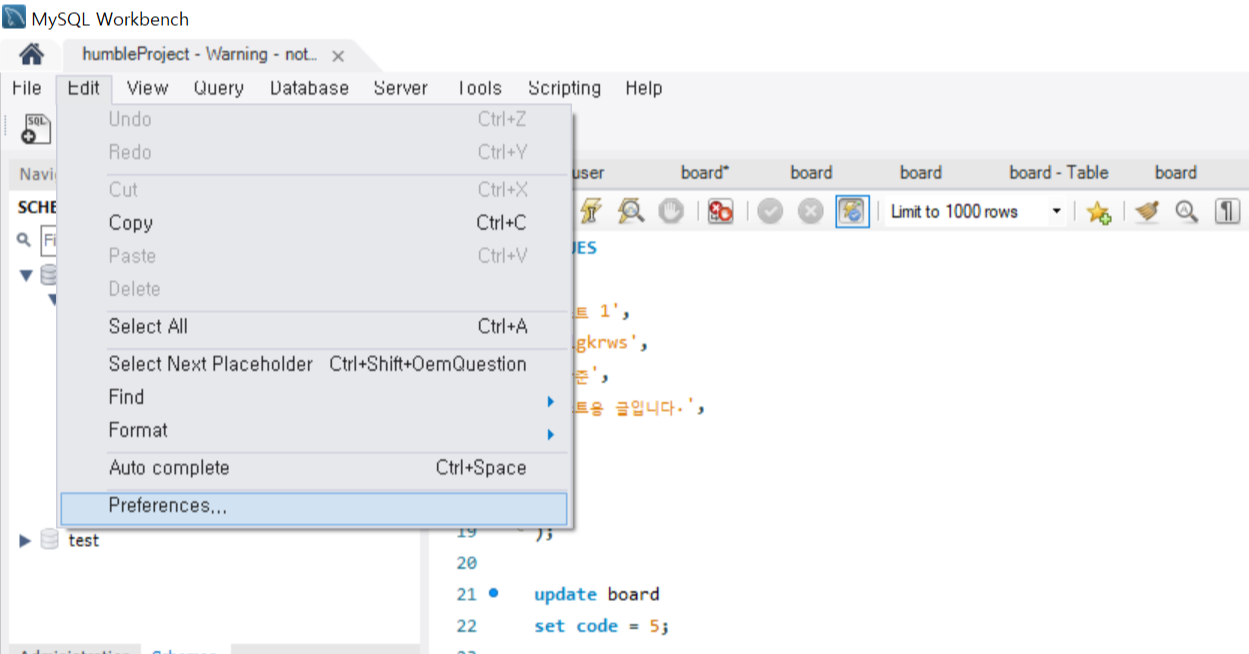Expand the Find submenu arrow
The height and width of the screenshot is (654, 1249).
click(x=550, y=401)
